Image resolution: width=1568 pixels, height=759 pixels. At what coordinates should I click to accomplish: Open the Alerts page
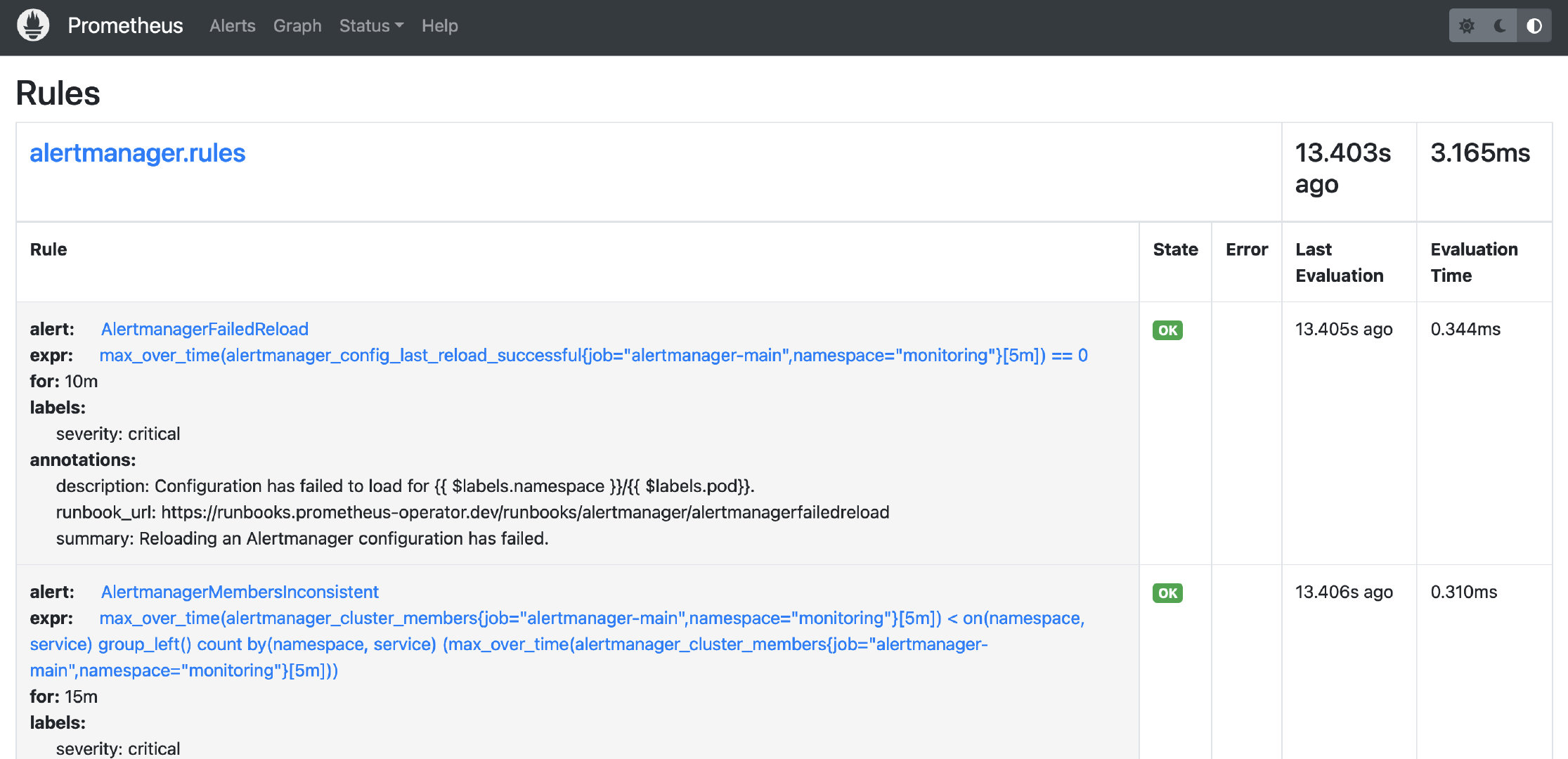[x=232, y=26]
